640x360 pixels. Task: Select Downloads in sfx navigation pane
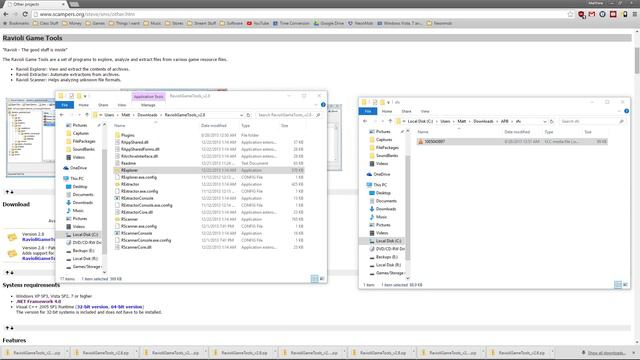click(383, 209)
